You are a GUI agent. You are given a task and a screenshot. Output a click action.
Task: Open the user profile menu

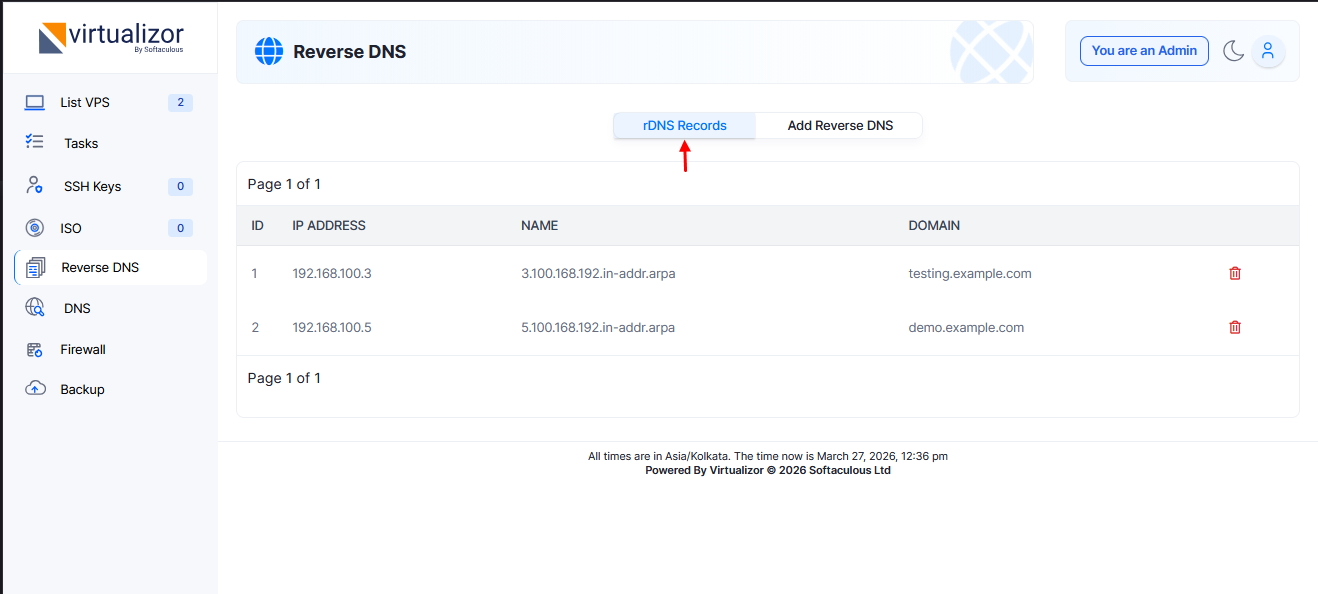(1268, 51)
